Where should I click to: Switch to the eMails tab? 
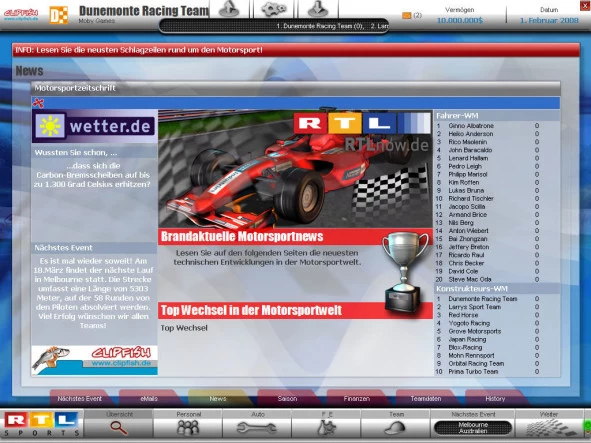tap(149, 399)
